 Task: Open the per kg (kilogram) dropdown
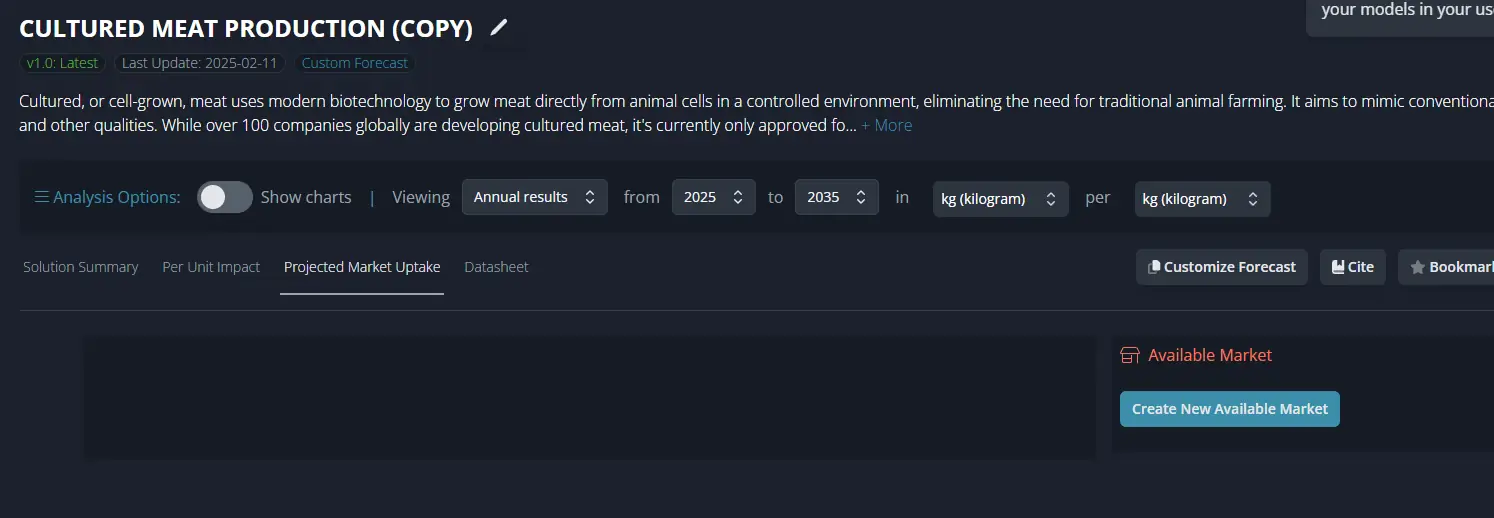pos(1202,199)
